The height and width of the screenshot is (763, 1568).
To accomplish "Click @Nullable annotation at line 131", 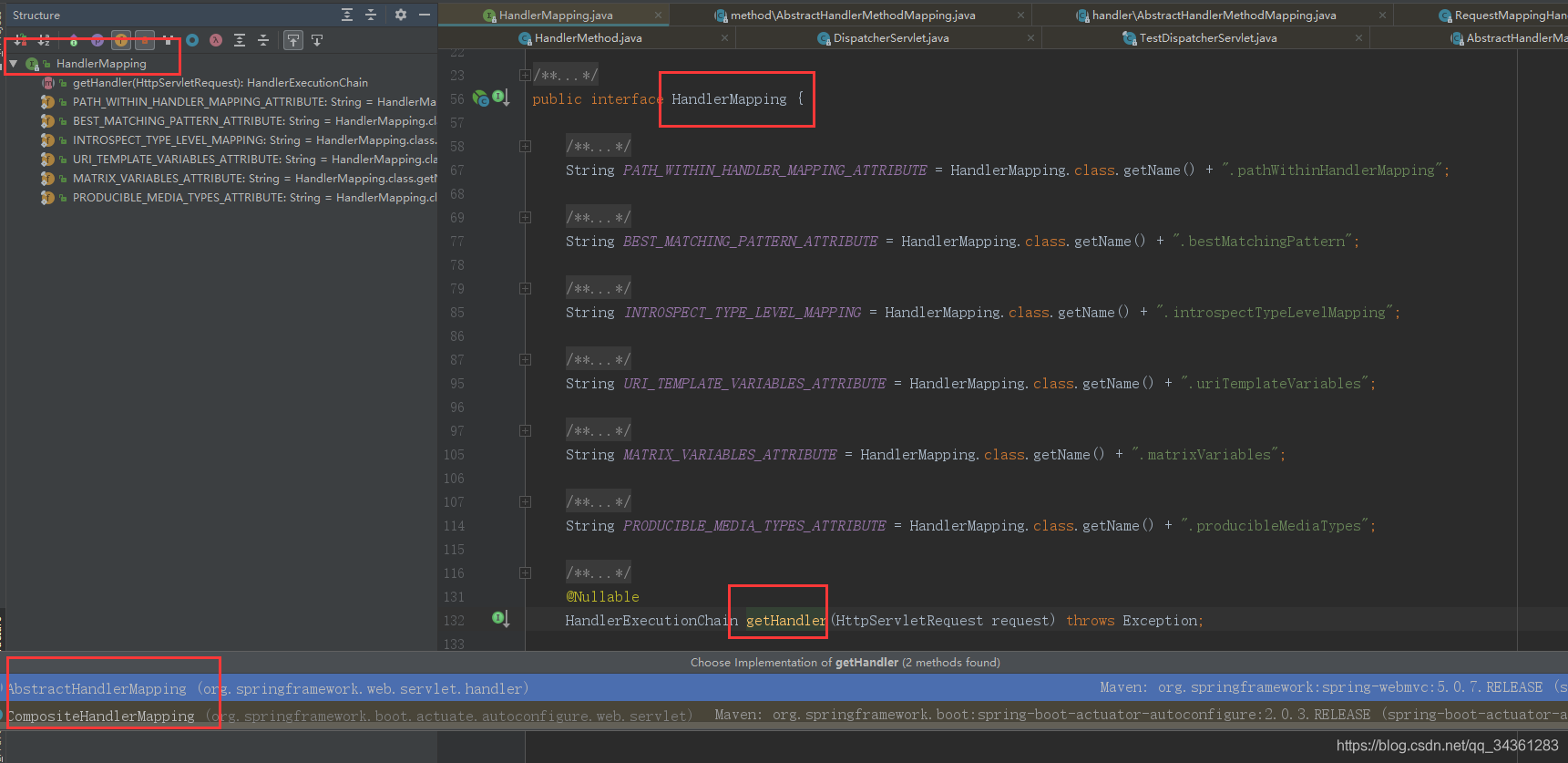I will [602, 597].
